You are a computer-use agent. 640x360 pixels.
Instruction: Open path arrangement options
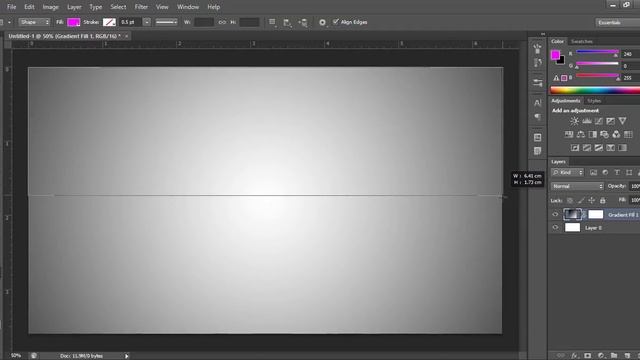(303, 22)
